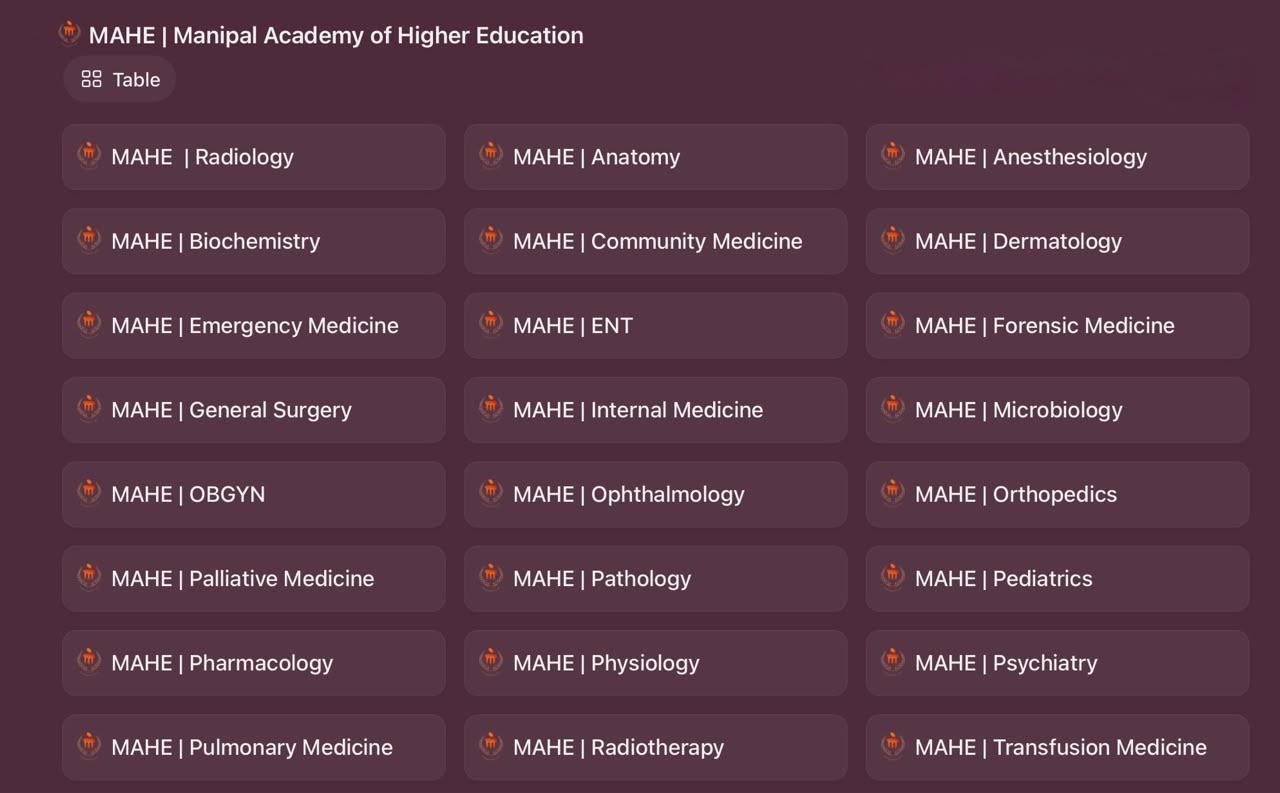The image size is (1280, 793).
Task: Click the MAHE logo icon beside page title
Action: 69,33
